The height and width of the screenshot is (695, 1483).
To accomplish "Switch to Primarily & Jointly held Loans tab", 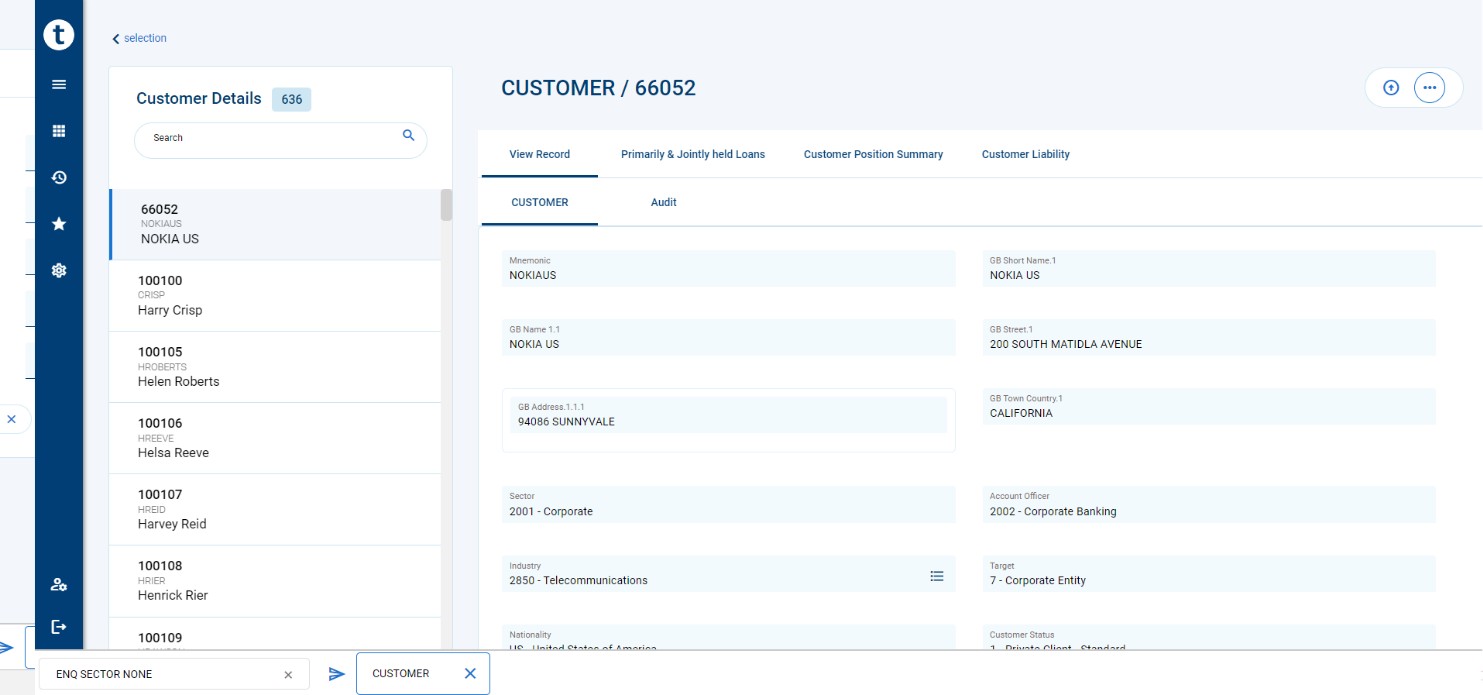I will [x=692, y=154].
